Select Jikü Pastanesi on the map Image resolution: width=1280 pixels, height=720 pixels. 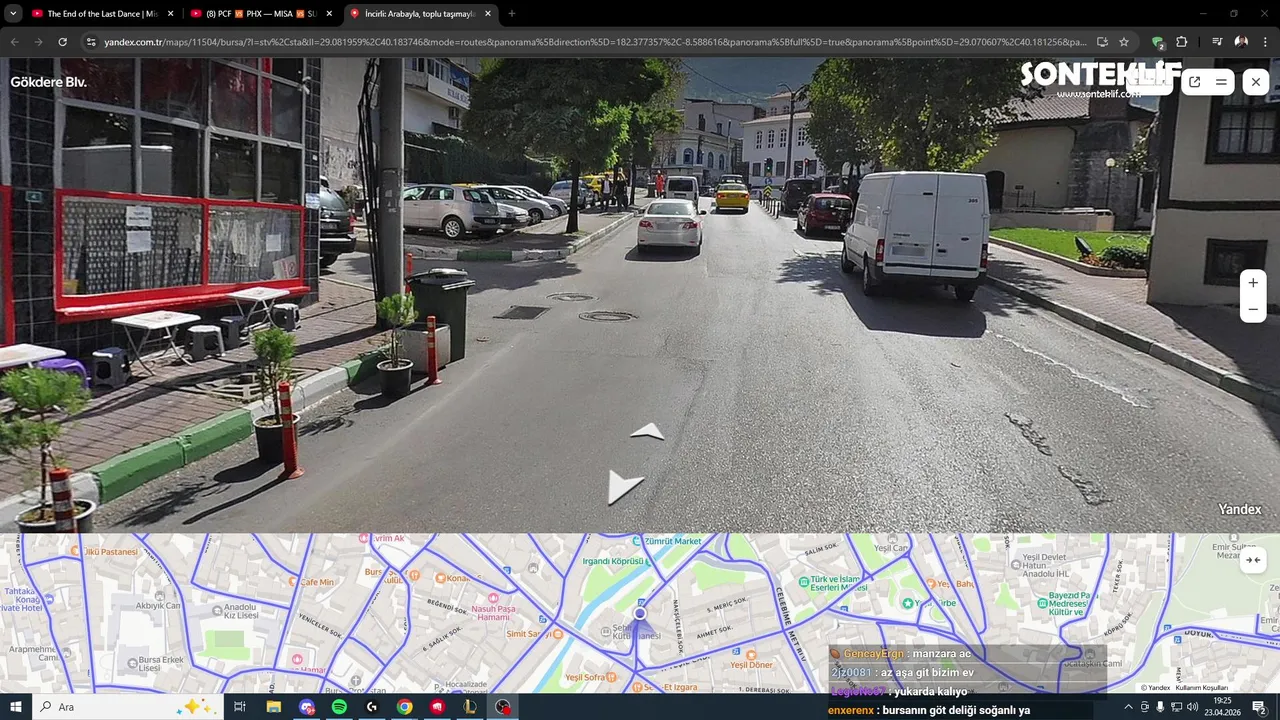(104, 552)
